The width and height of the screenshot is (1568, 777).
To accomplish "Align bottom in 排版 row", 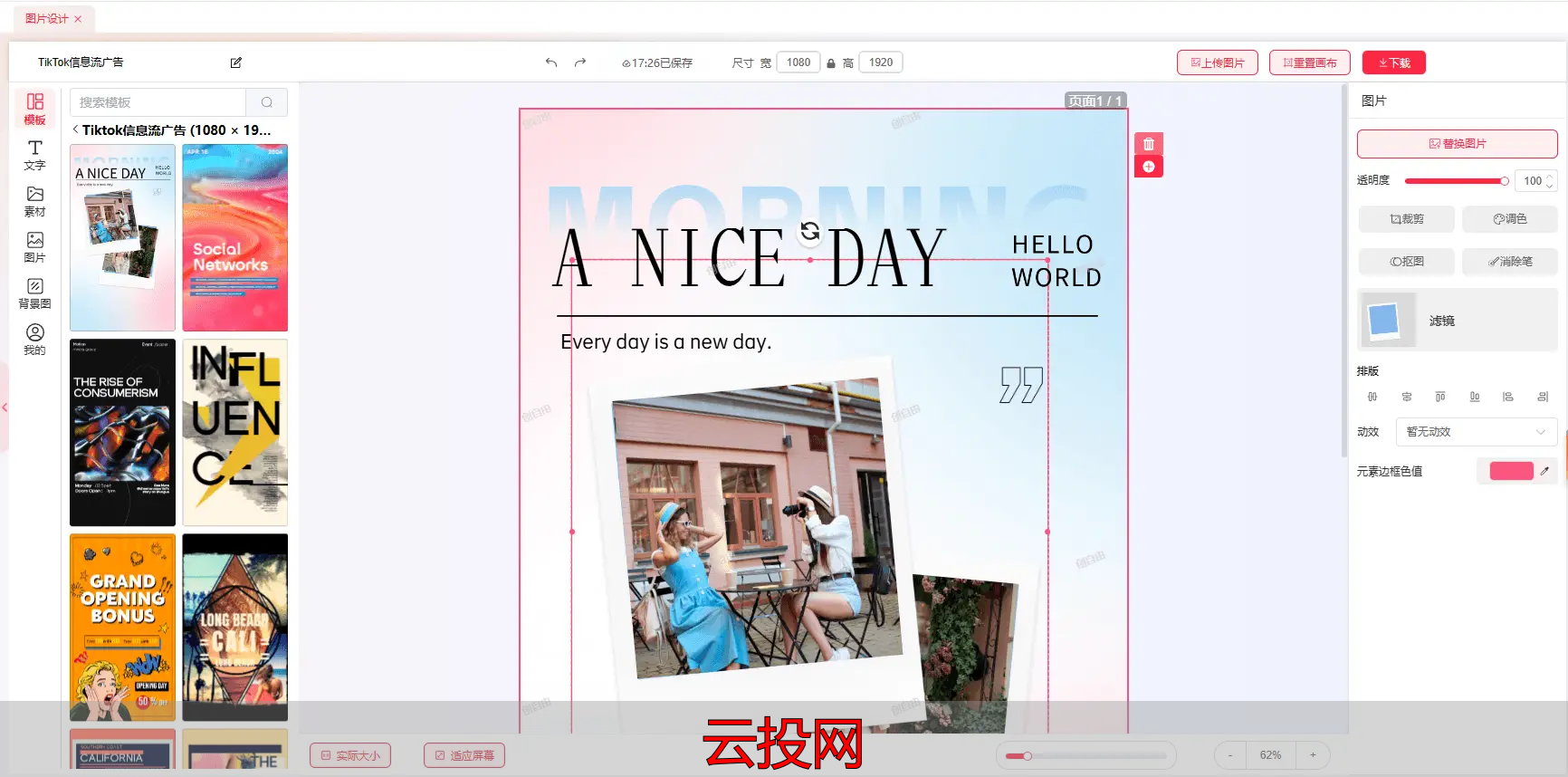I will click(x=1475, y=397).
